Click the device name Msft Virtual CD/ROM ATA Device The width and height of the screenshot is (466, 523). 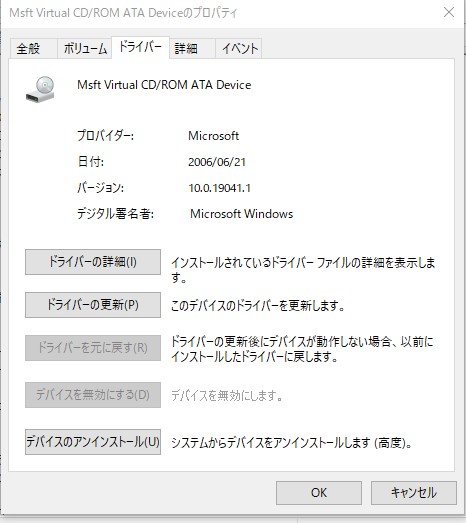click(x=164, y=85)
